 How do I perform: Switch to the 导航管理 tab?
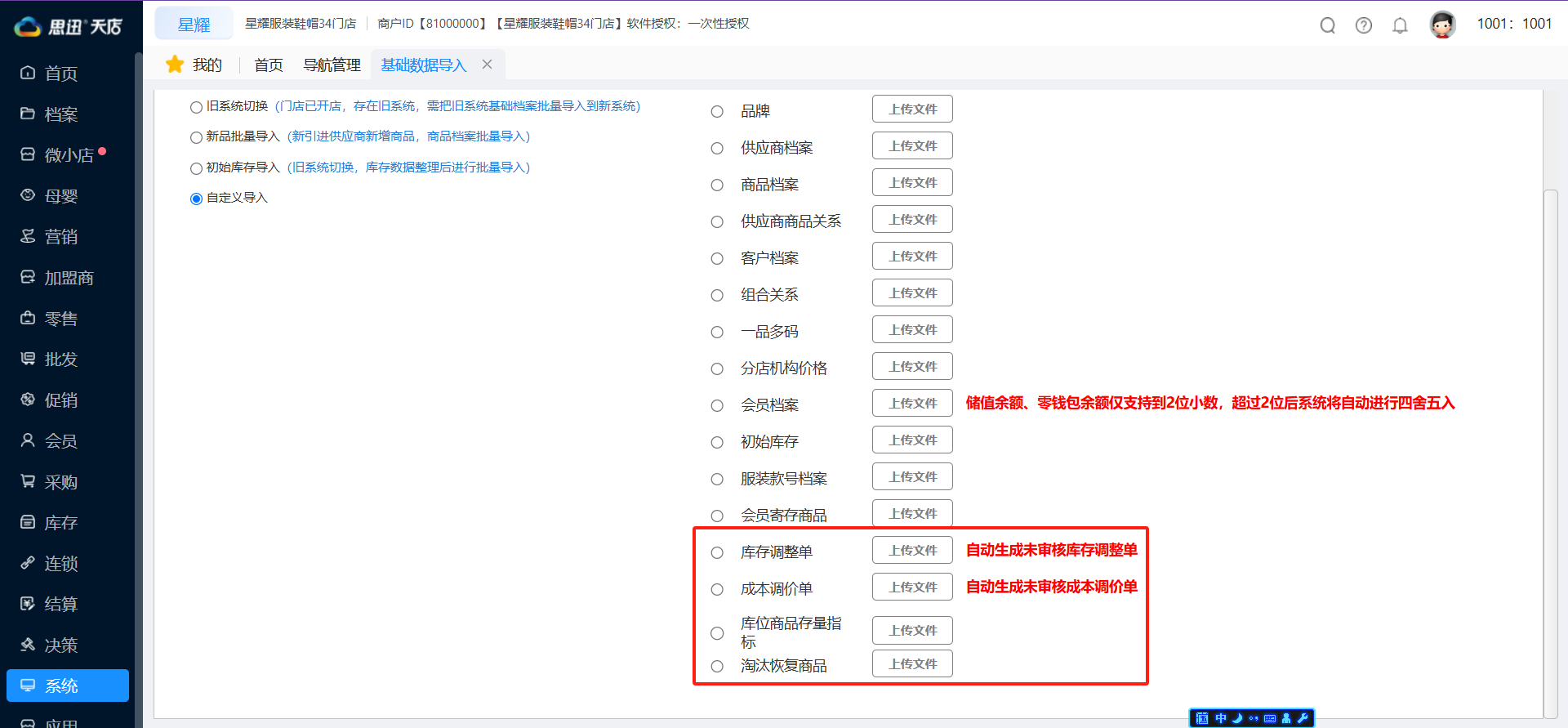tap(332, 65)
